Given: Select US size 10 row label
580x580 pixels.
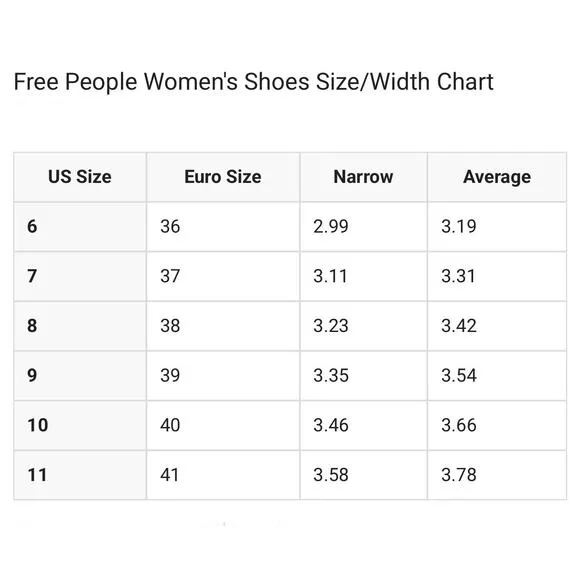Looking at the screenshot, I should point(80,425).
